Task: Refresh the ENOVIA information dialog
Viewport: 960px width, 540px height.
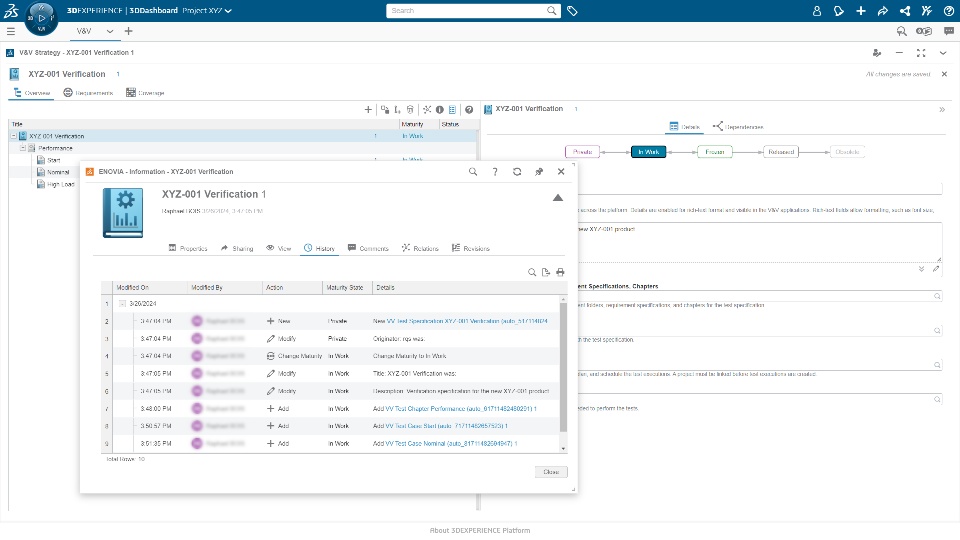Action: click(x=517, y=172)
